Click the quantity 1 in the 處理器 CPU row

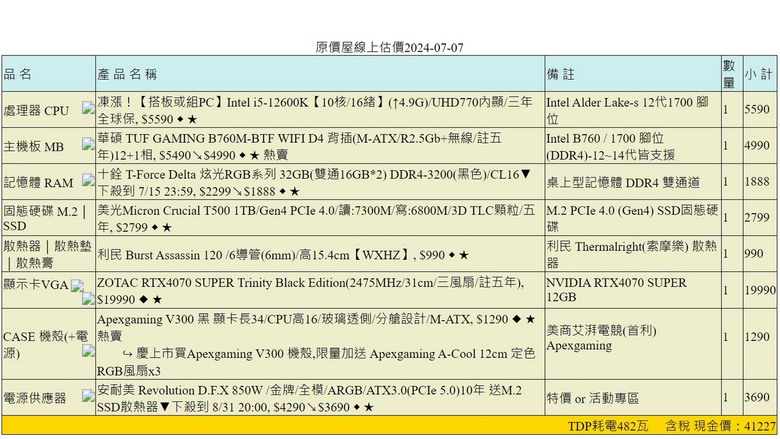726,110
